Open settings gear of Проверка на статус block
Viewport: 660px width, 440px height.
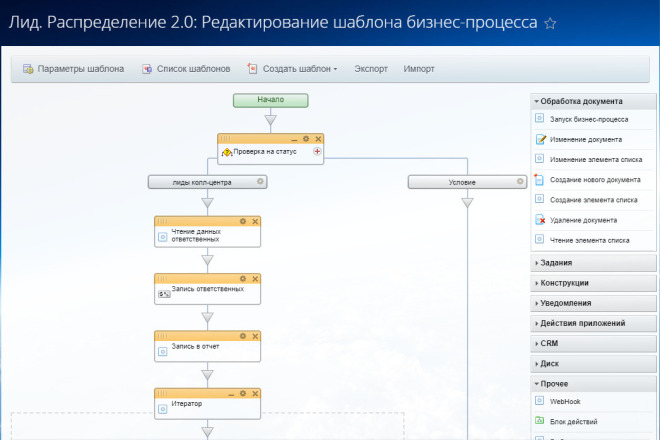tap(306, 139)
